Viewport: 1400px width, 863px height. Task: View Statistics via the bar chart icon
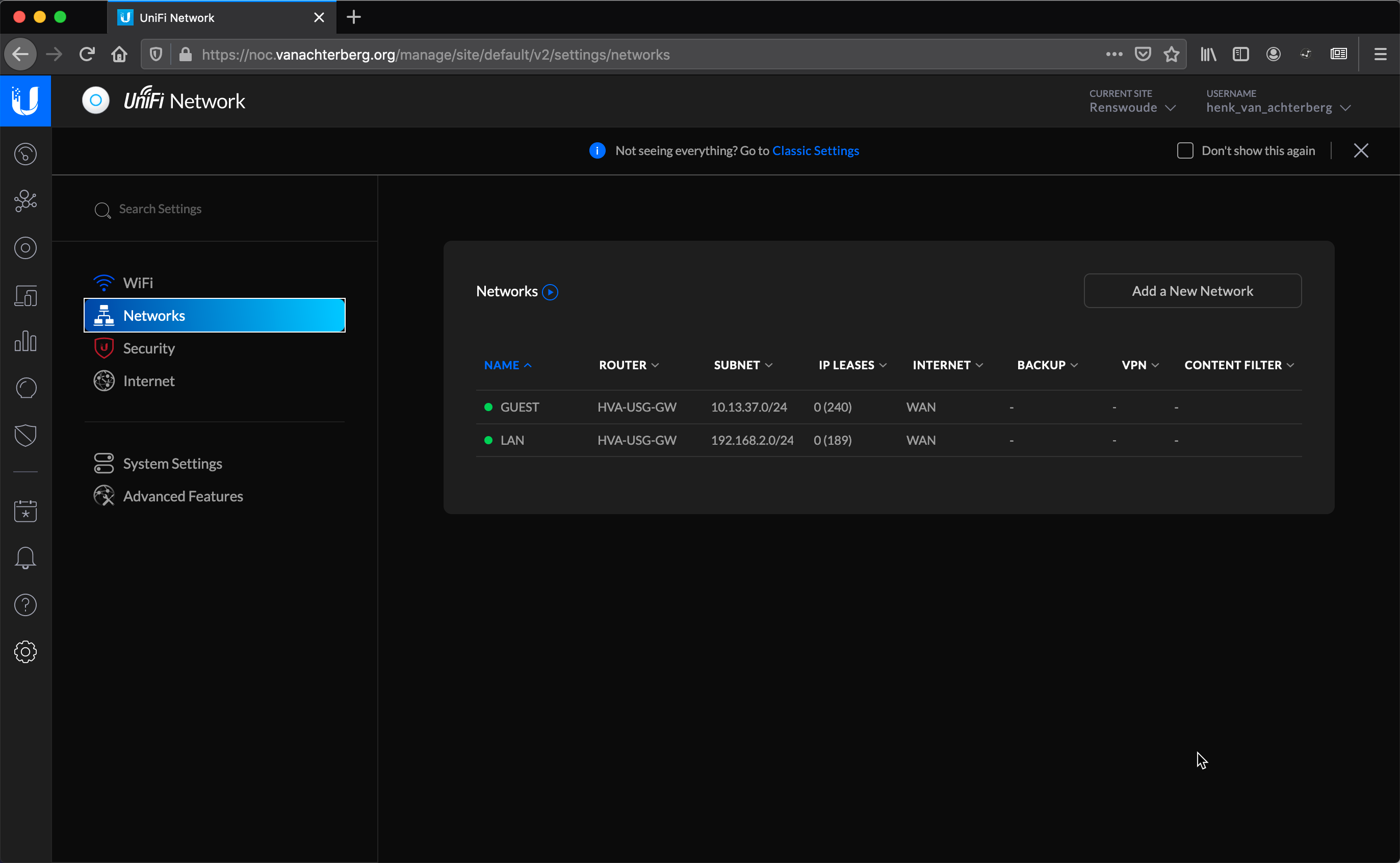click(x=25, y=341)
